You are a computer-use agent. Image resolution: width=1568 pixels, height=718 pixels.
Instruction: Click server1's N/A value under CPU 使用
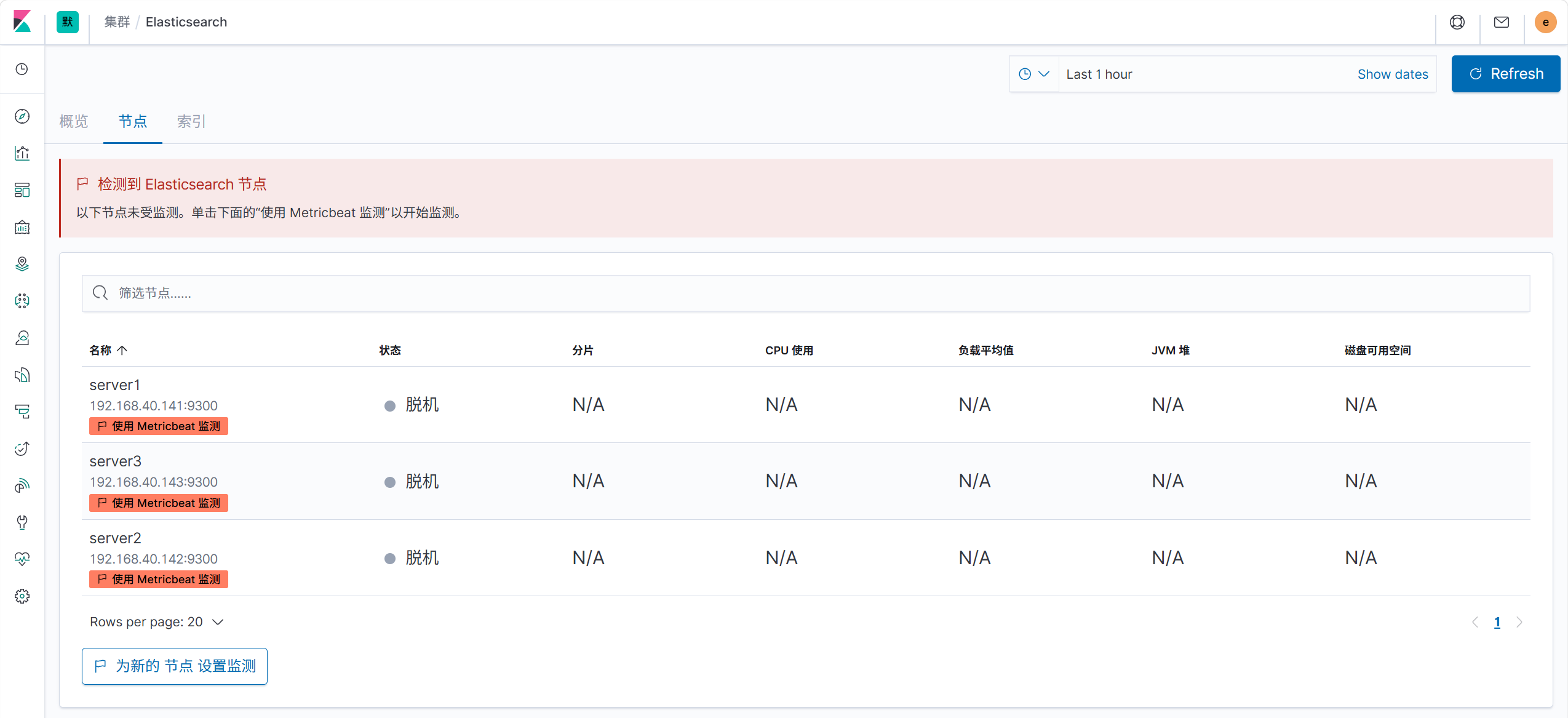[x=781, y=405]
